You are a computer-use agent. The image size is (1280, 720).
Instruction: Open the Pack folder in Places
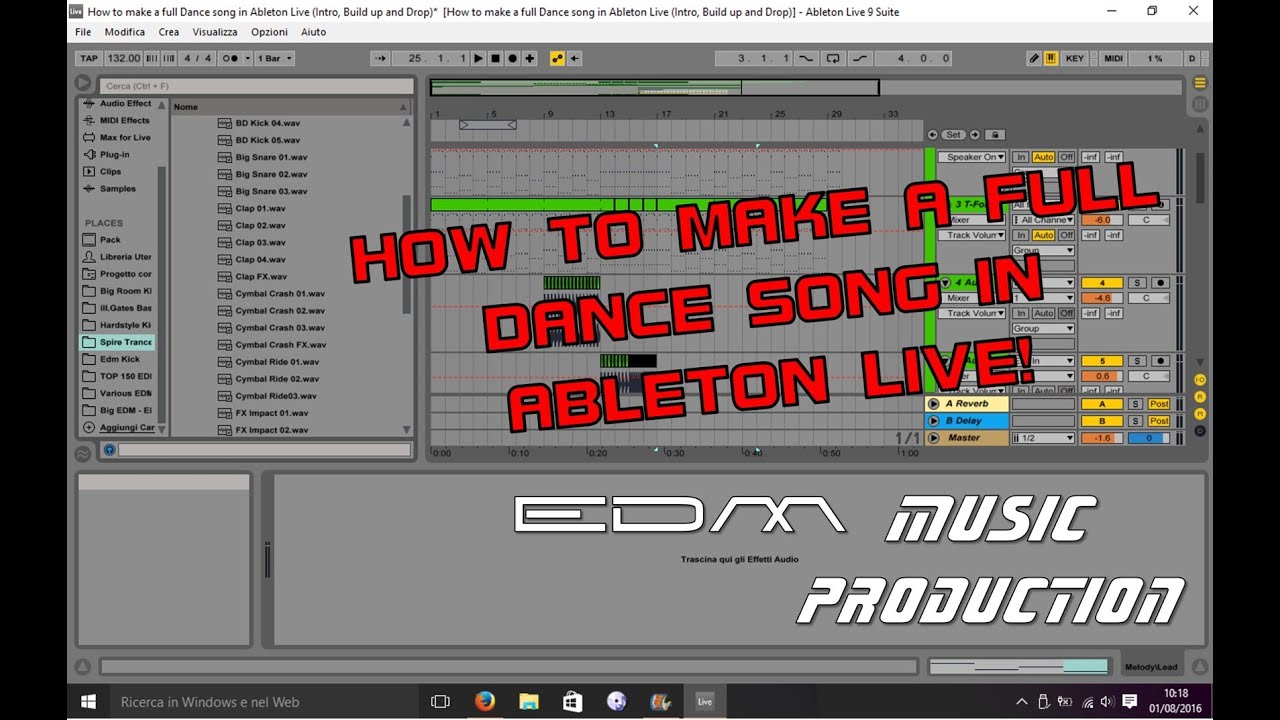point(103,240)
